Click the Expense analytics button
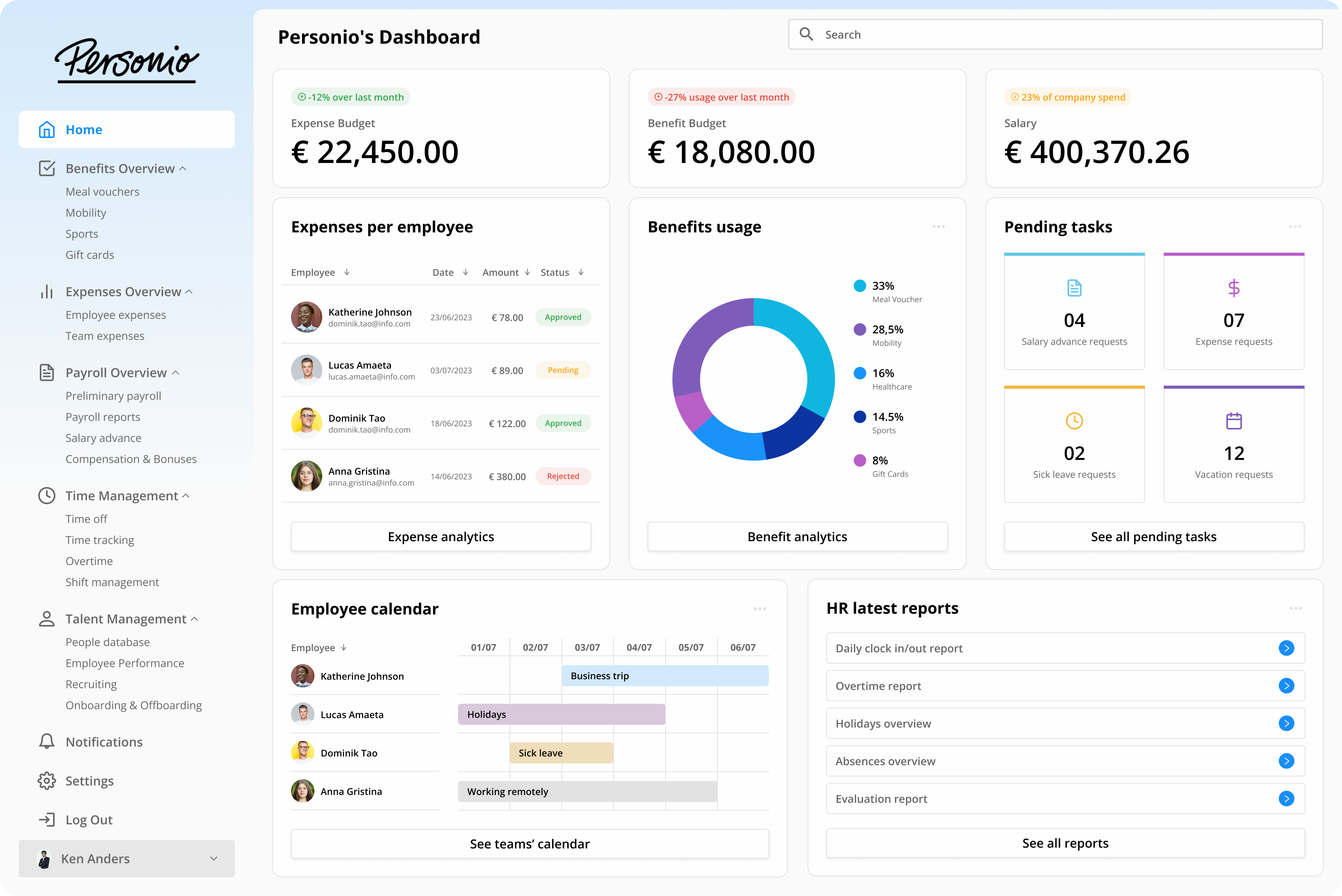The image size is (1342, 896). click(440, 537)
